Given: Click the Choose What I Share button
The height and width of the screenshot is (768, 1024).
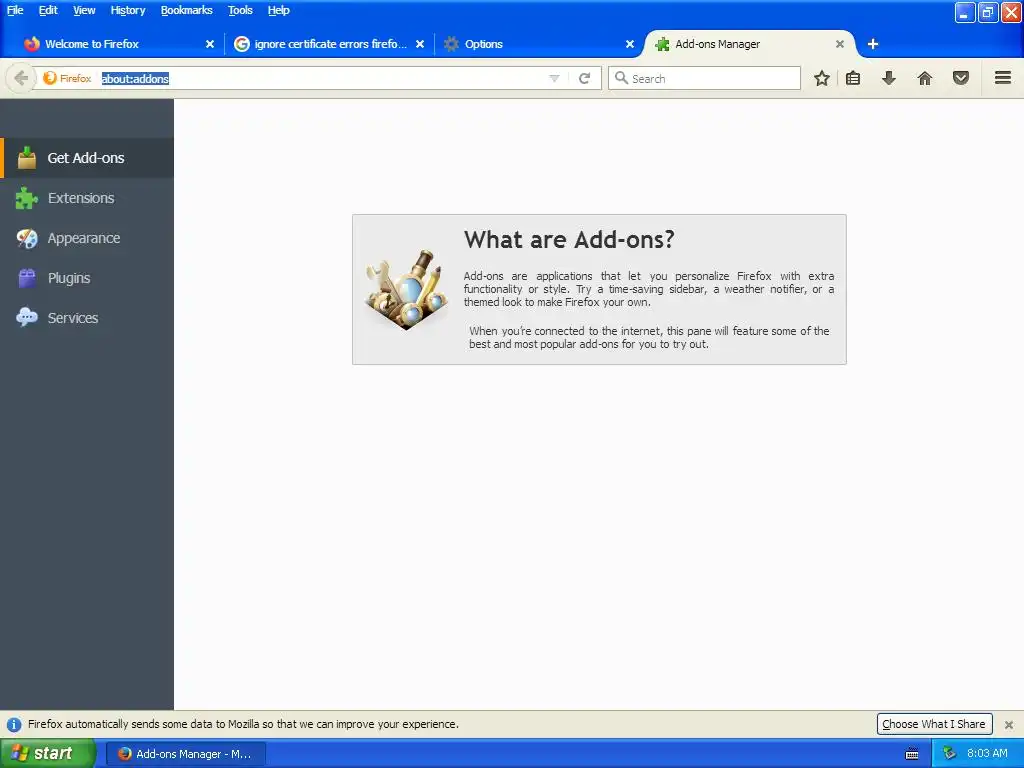Looking at the screenshot, I should (934, 724).
